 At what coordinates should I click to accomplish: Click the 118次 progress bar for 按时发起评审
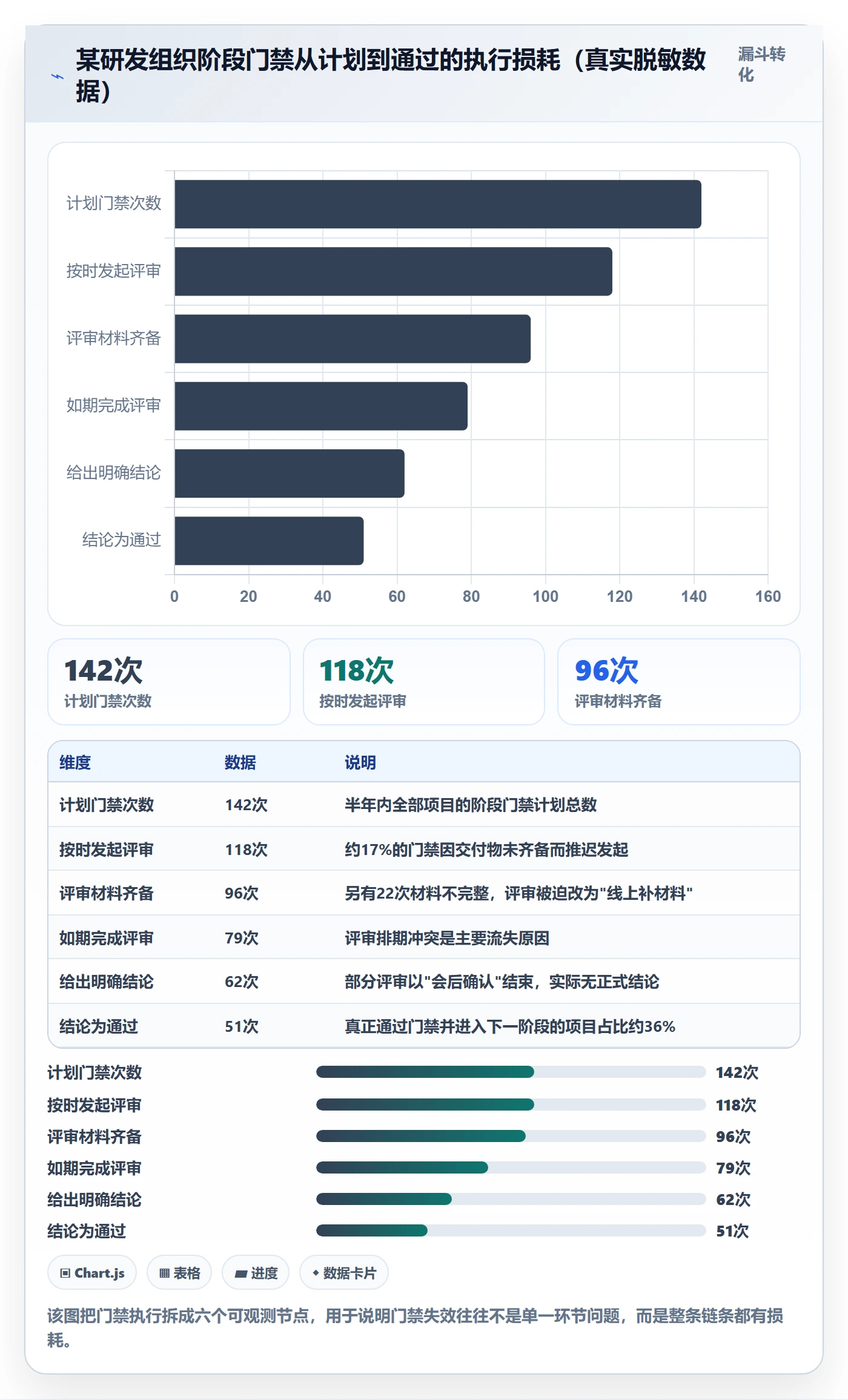(x=511, y=1104)
